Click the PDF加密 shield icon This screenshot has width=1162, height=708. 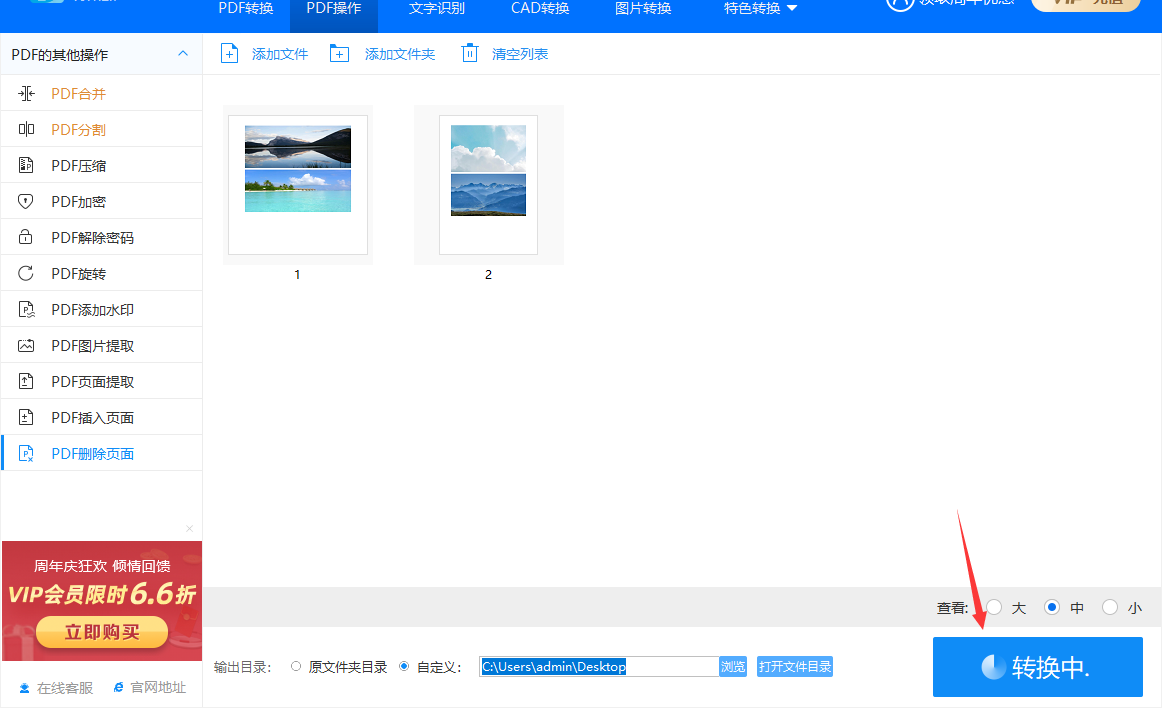(26, 201)
